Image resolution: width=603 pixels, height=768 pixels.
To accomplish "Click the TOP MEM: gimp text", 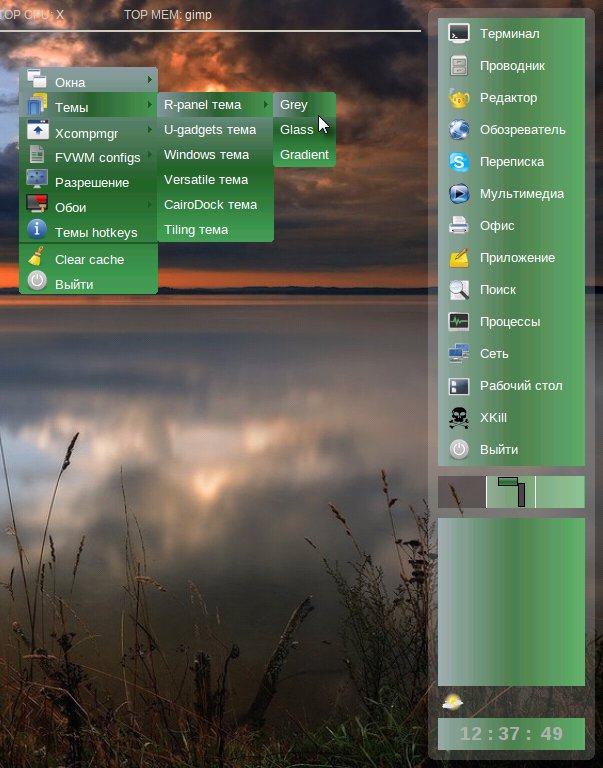I will 168,15.
